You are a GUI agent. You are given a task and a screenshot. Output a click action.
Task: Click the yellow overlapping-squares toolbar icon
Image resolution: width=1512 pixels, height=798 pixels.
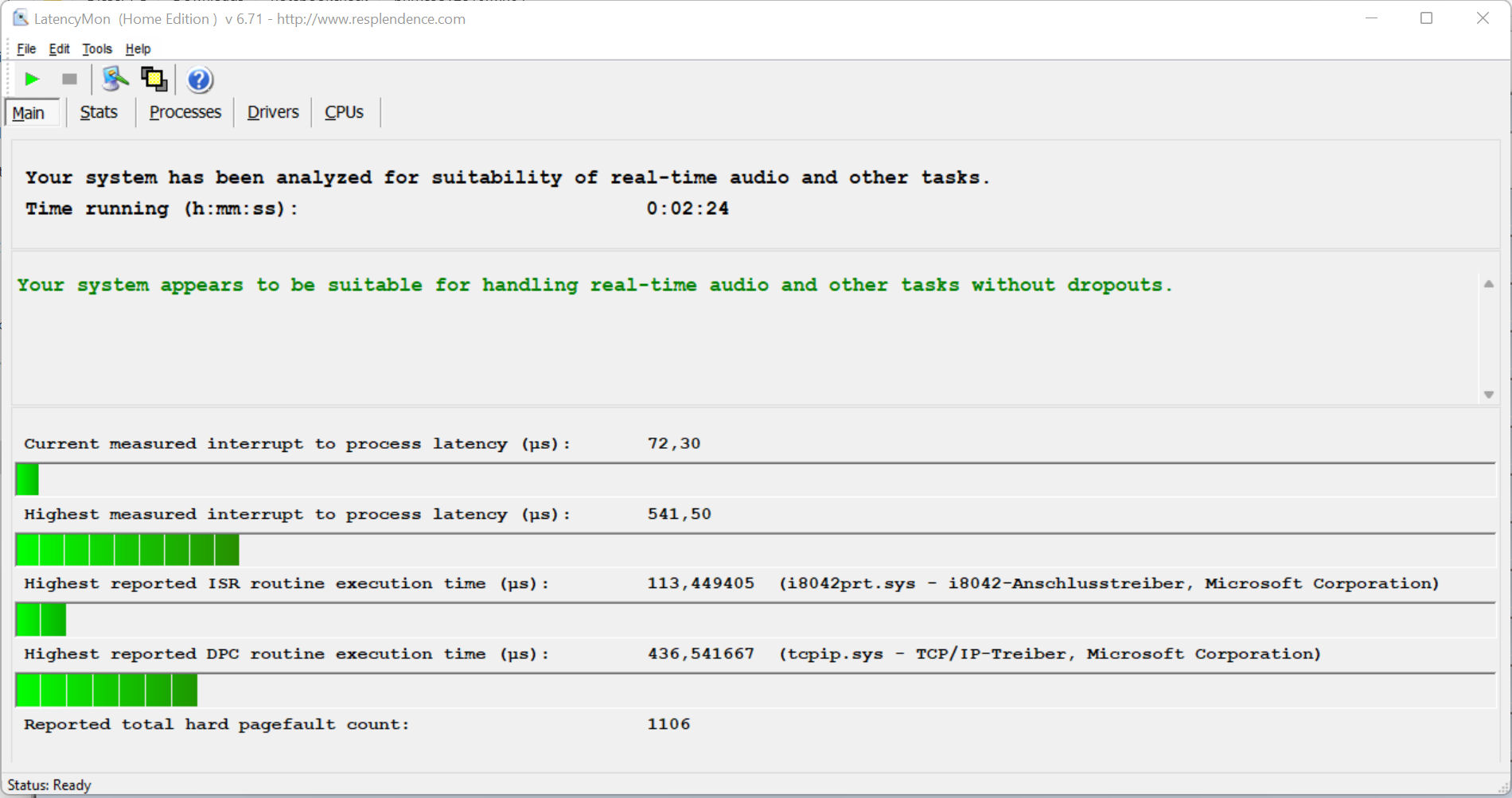154,79
